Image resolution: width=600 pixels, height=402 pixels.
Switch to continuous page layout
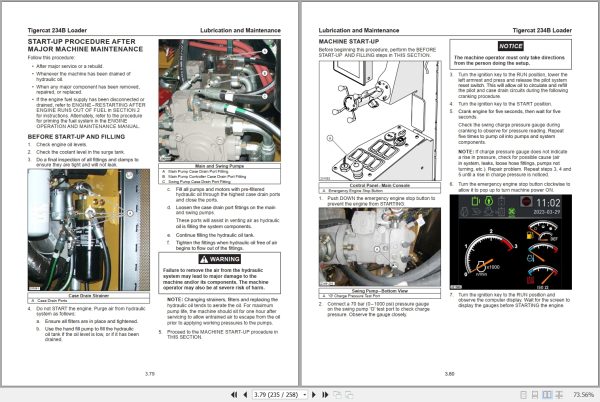point(535,394)
